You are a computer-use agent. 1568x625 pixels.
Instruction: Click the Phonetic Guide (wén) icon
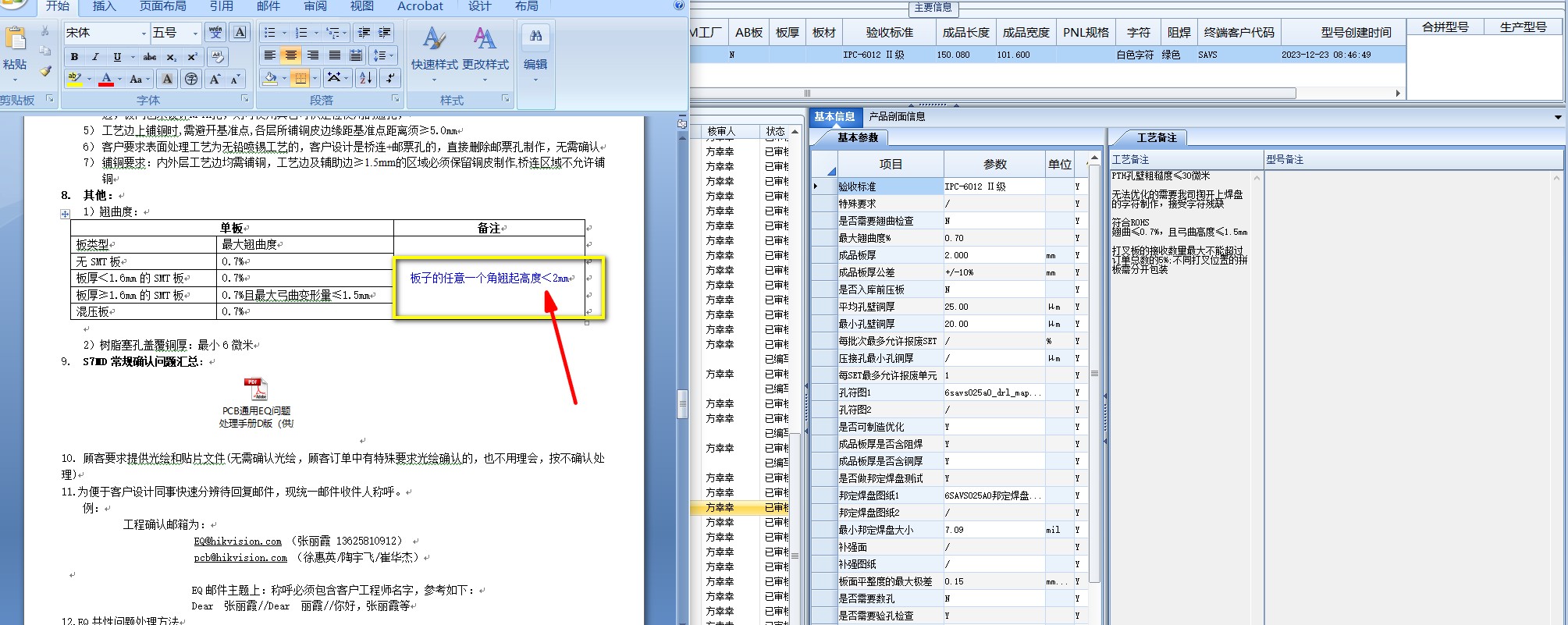215,32
